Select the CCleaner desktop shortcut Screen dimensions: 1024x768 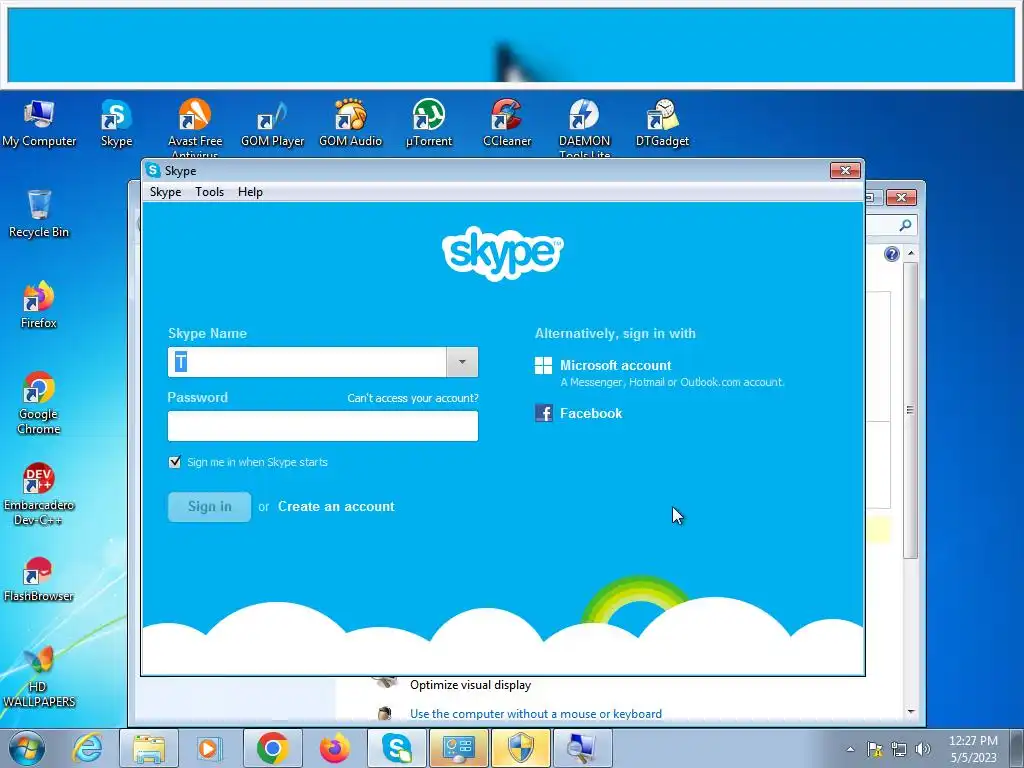[507, 123]
